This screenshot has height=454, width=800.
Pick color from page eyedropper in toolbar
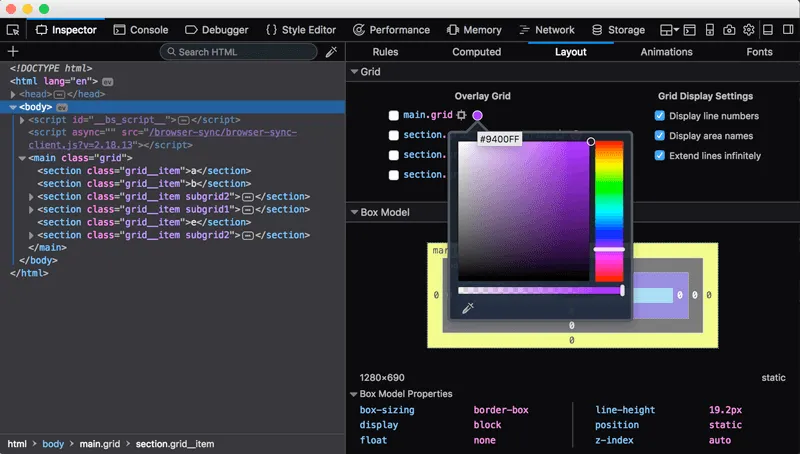coord(331,52)
